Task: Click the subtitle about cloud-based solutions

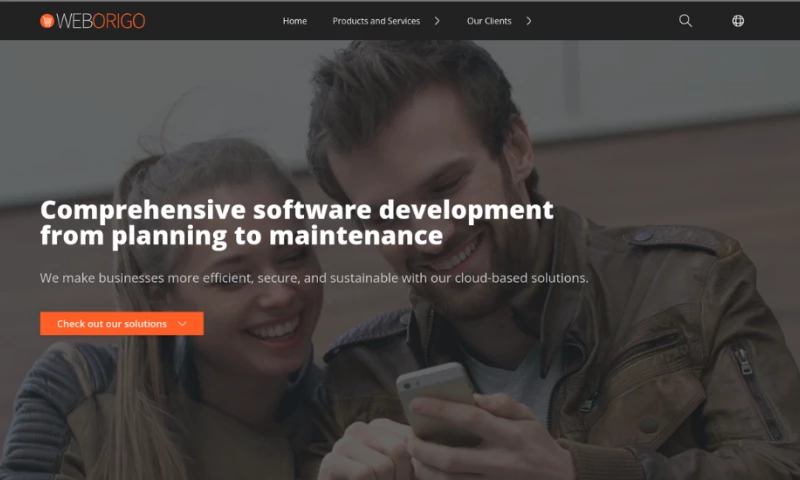Action: 314,278
